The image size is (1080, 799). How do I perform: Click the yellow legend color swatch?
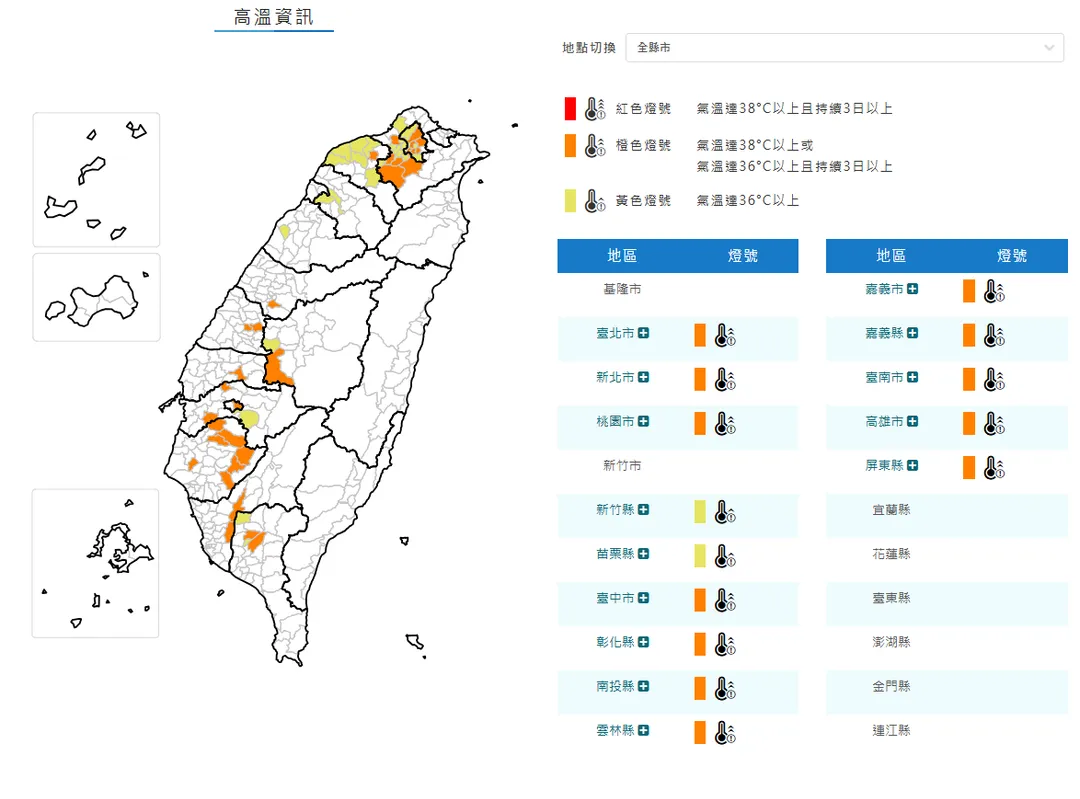(x=570, y=200)
